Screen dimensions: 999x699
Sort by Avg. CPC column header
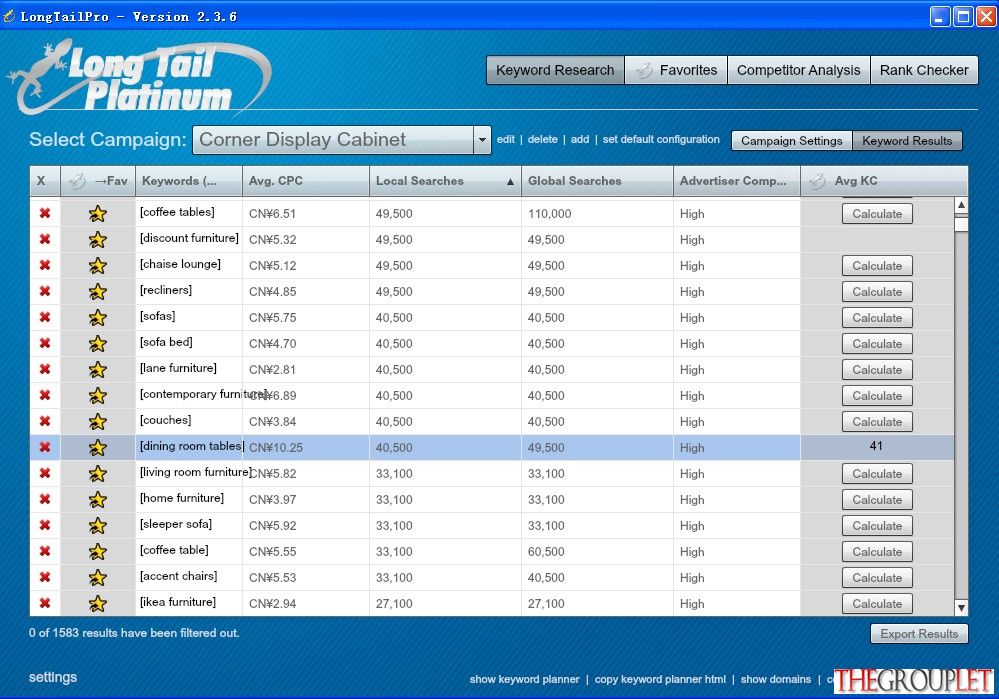pyautogui.click(x=306, y=181)
